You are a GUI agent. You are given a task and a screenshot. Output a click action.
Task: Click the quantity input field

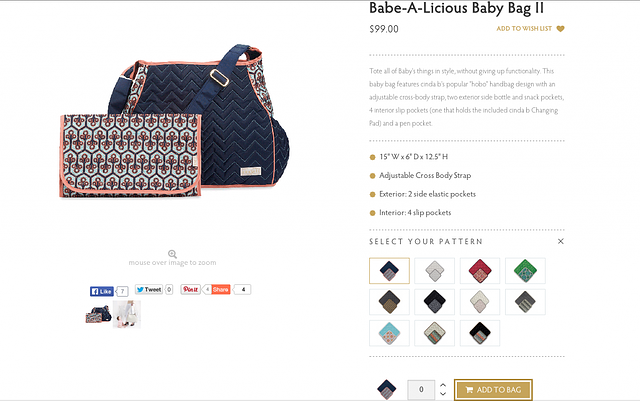[421, 389]
